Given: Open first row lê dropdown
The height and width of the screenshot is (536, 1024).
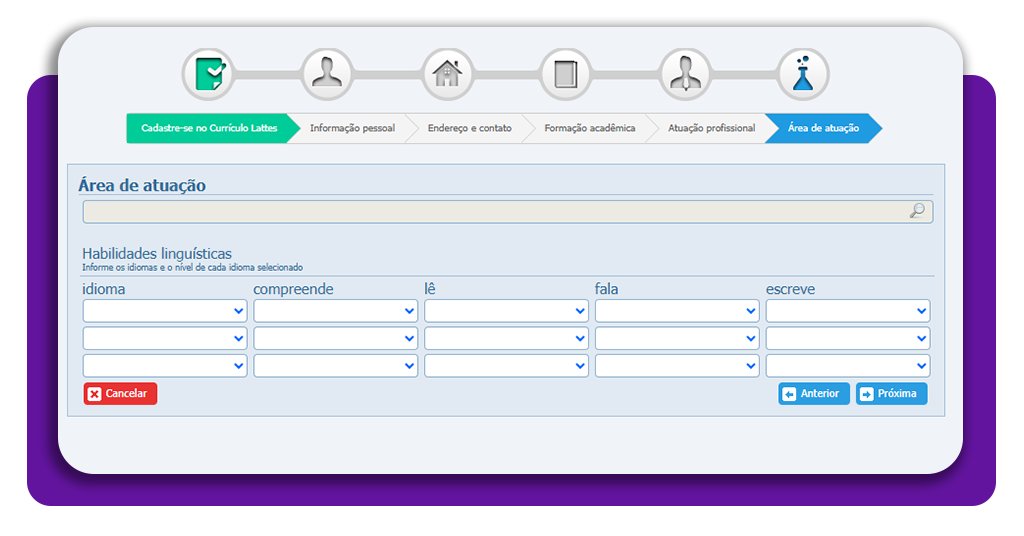Looking at the screenshot, I should 506,311.
